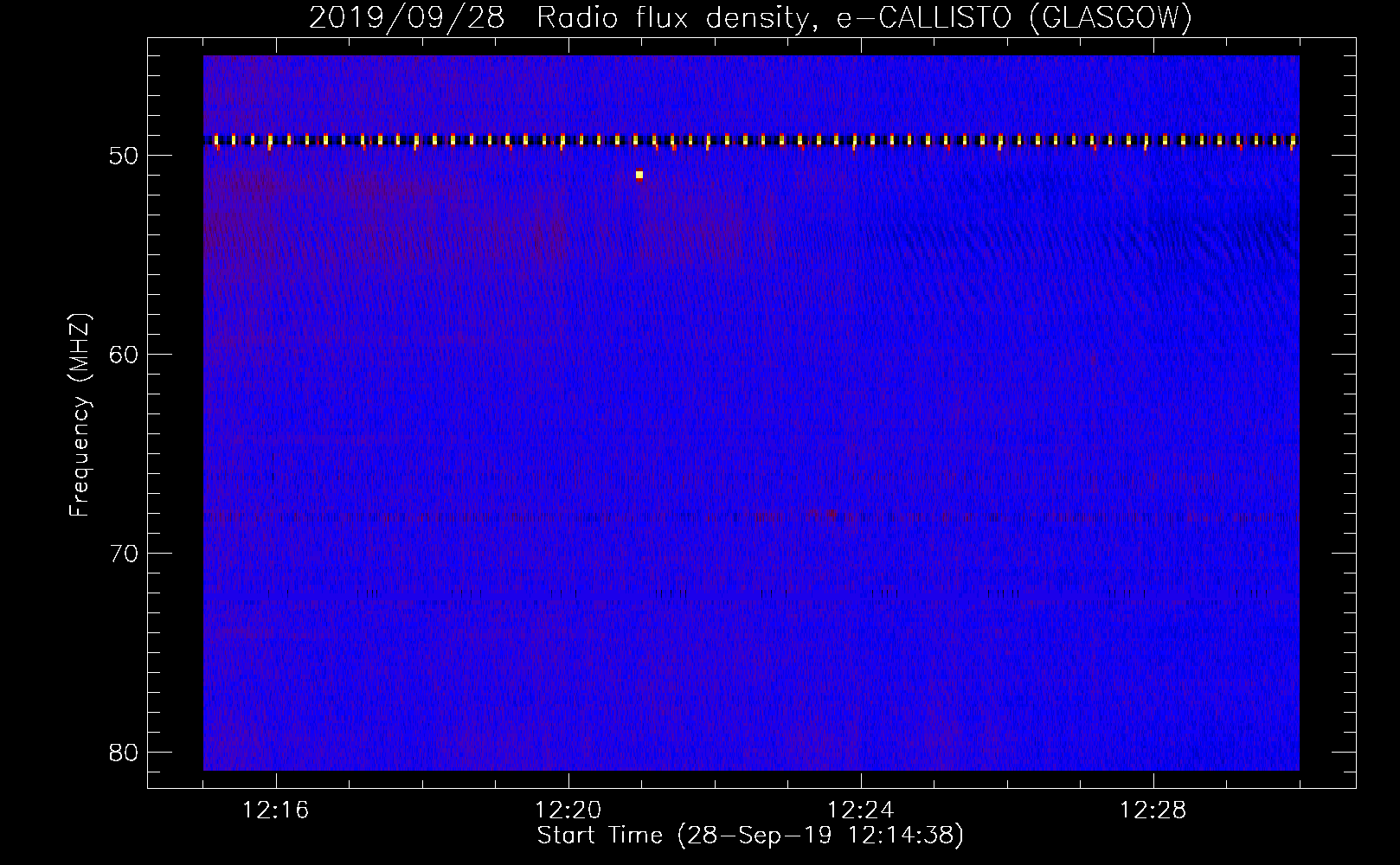Select the 'Frequency (MHZ)' y-axis label
1400x865 pixels.
tap(80, 415)
